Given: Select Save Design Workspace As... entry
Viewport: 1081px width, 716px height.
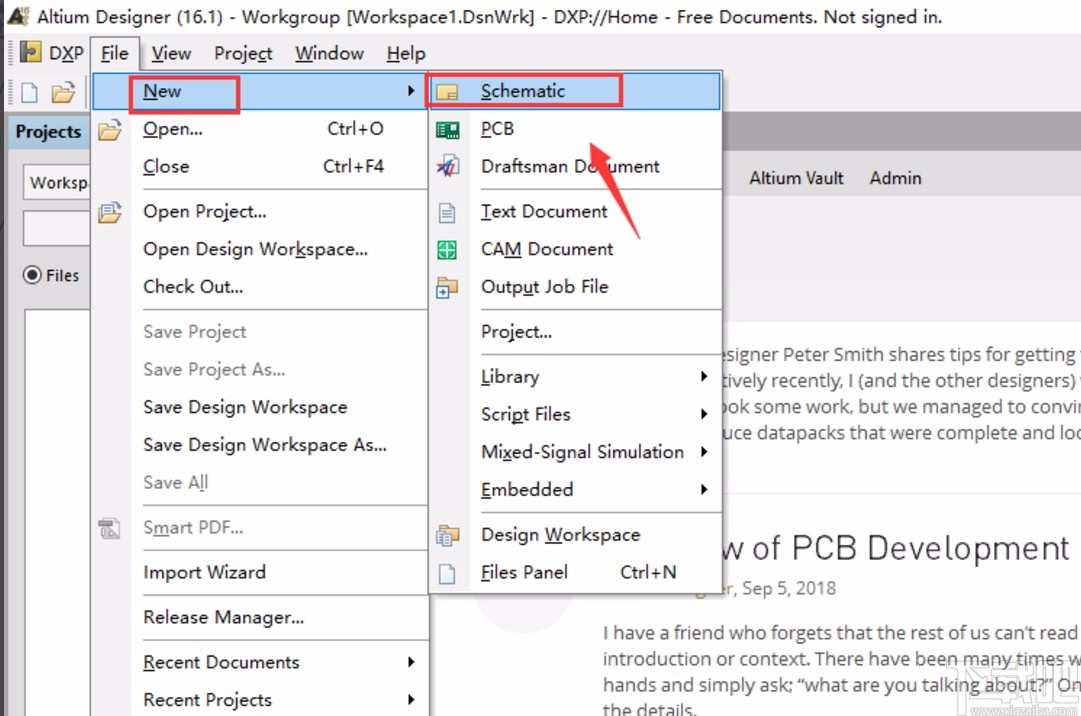Looking at the screenshot, I should [x=260, y=444].
